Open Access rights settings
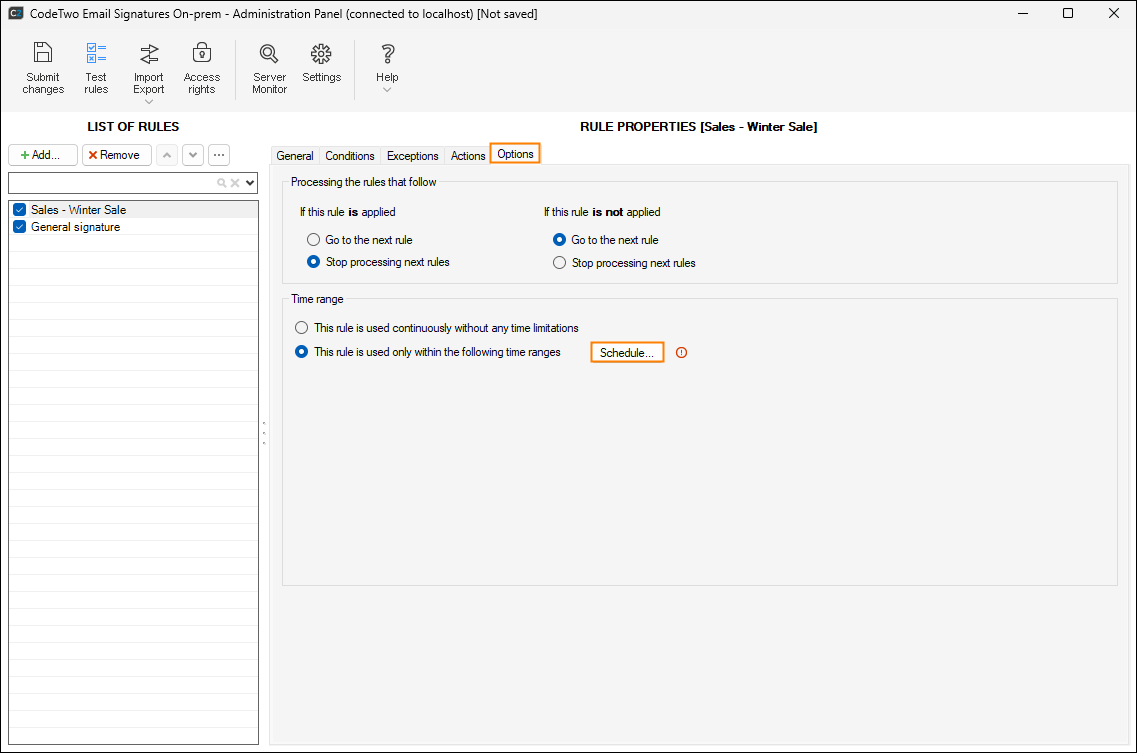This screenshot has width=1137, height=753. point(202,67)
